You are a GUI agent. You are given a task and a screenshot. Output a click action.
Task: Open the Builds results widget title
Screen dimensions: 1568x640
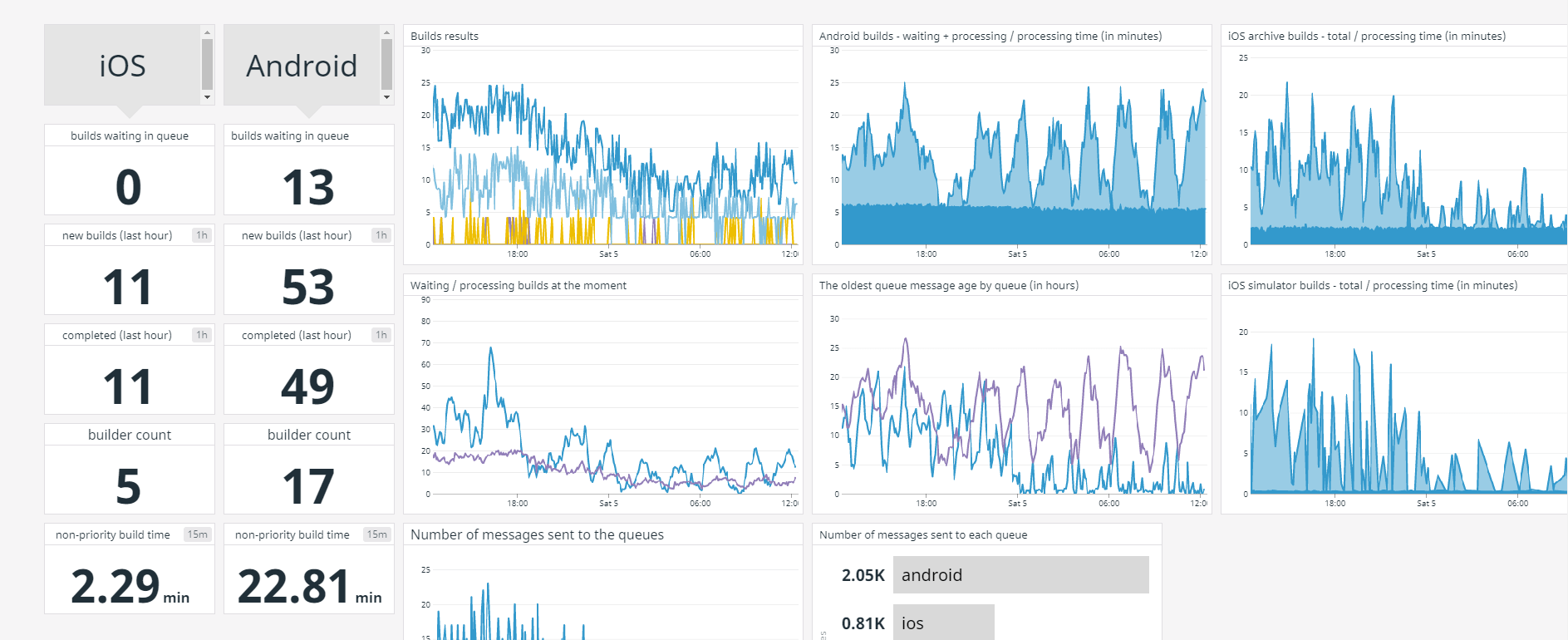[445, 36]
